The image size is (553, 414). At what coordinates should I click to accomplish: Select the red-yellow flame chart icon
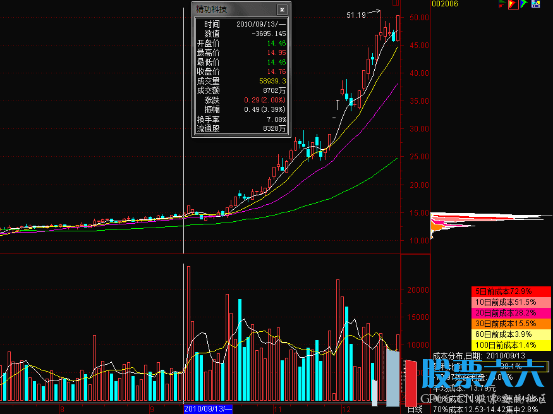coord(513,4)
